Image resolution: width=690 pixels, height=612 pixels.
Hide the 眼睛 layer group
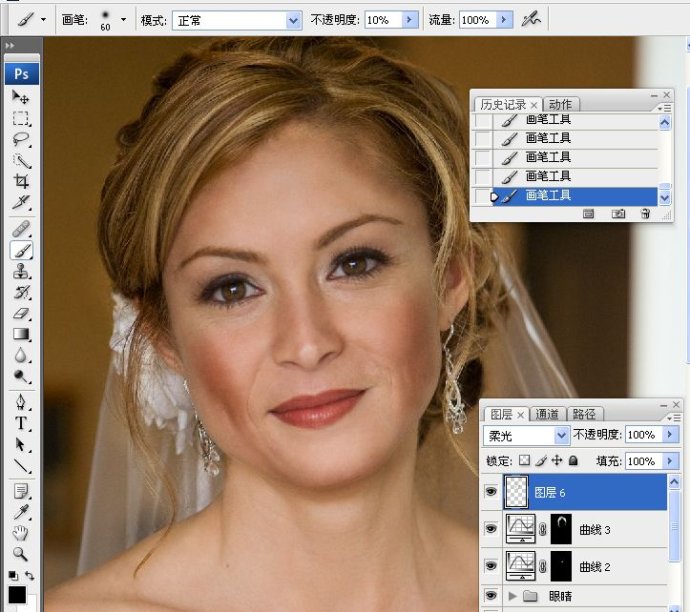tap(491, 596)
